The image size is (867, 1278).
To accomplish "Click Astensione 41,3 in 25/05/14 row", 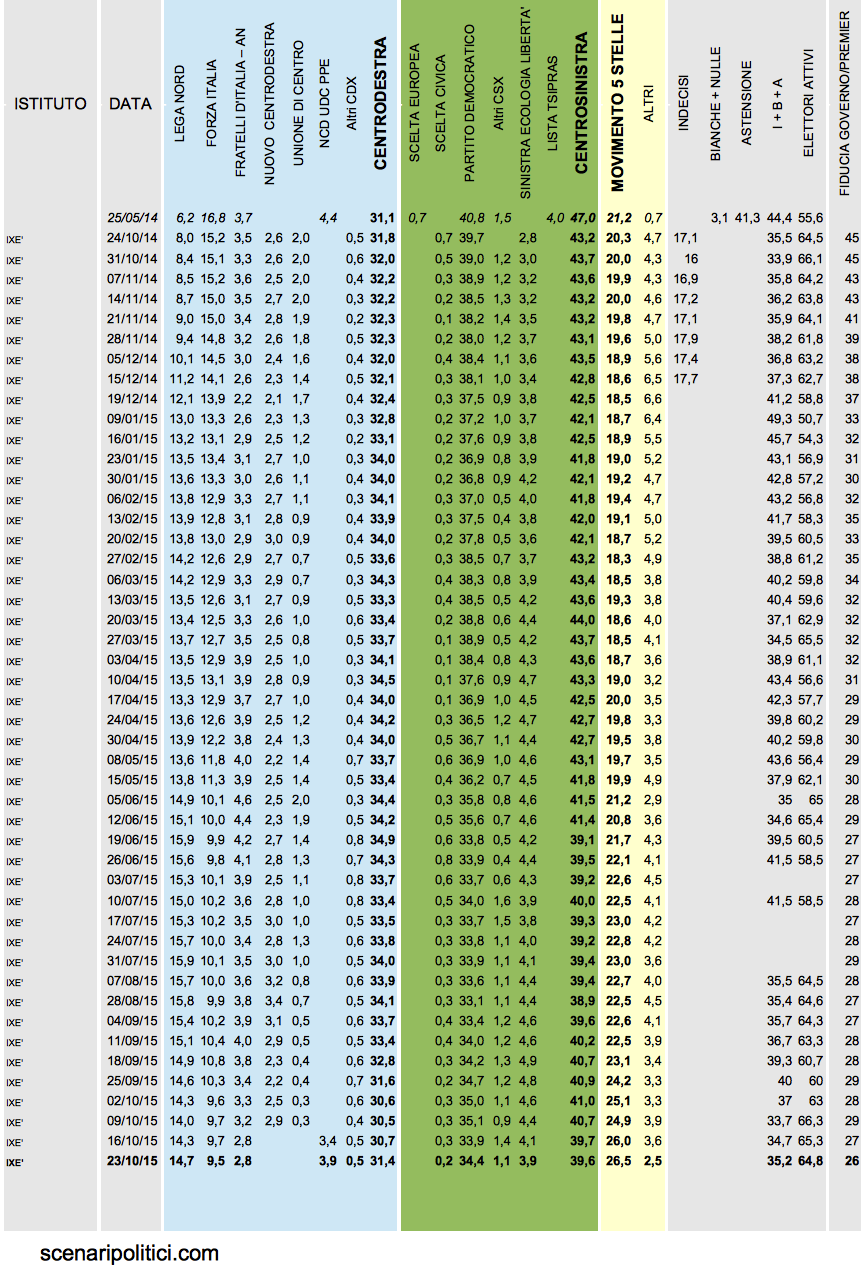I will [x=749, y=217].
